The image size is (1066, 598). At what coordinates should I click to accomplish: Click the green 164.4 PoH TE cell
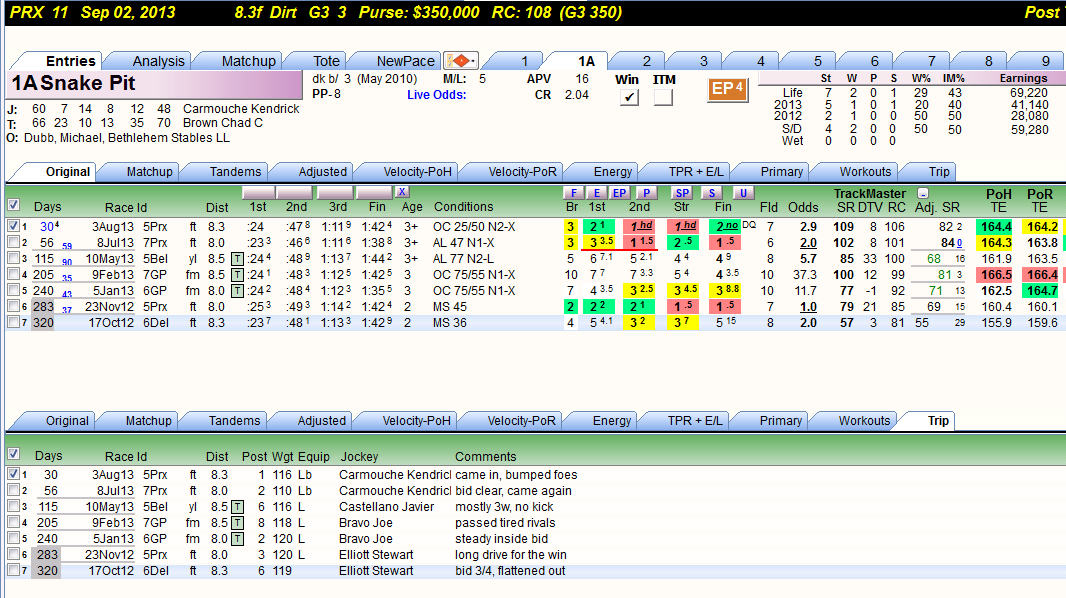[996, 226]
